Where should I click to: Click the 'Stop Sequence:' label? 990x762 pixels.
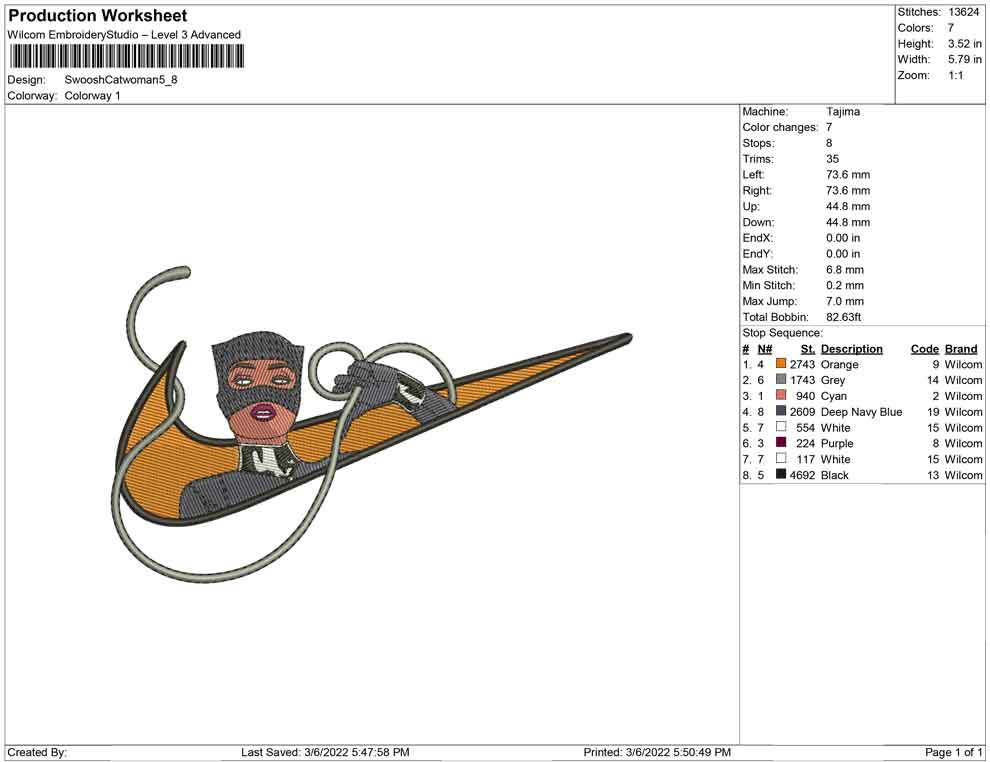pyautogui.click(x=782, y=333)
